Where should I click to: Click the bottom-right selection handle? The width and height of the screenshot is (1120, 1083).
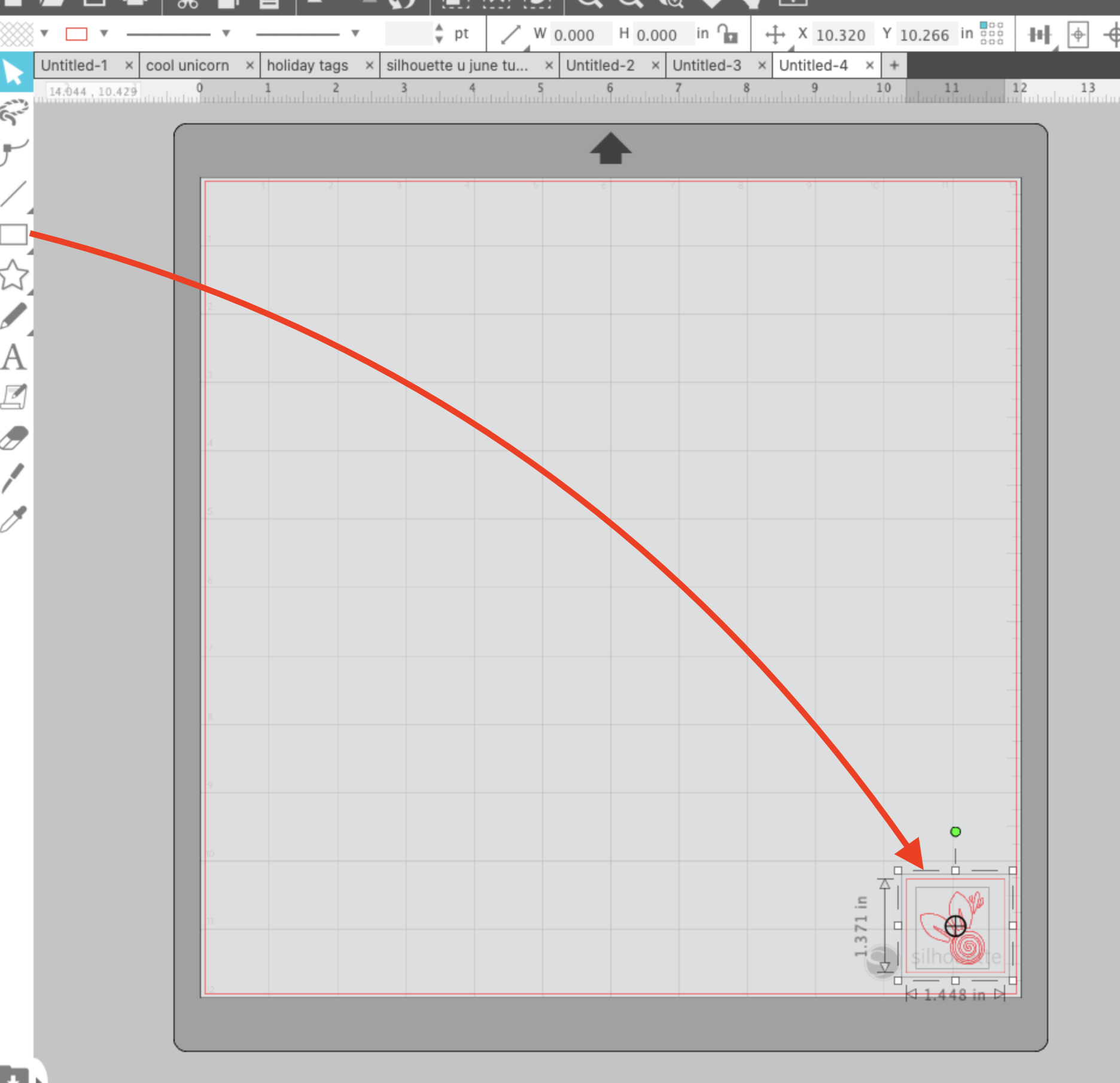point(1013,981)
